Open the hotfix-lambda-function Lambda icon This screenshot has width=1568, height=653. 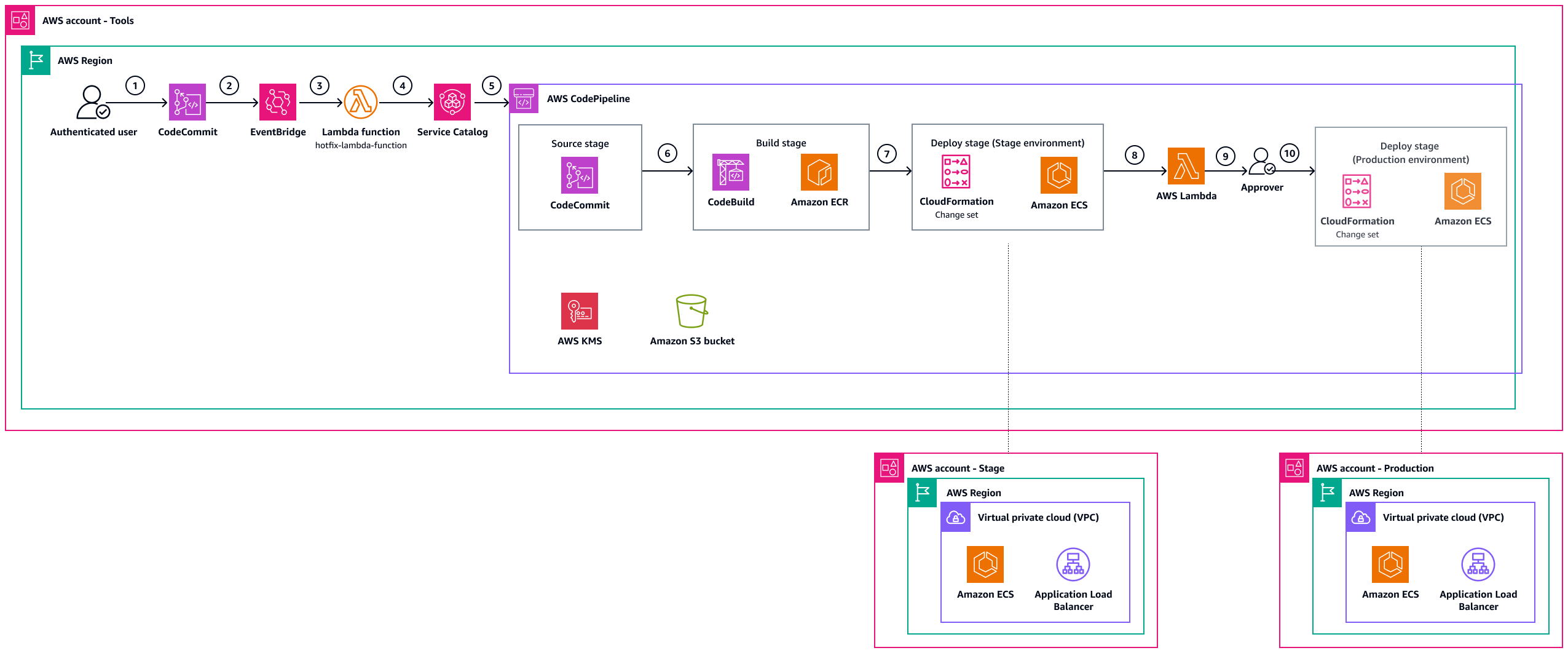(360, 103)
